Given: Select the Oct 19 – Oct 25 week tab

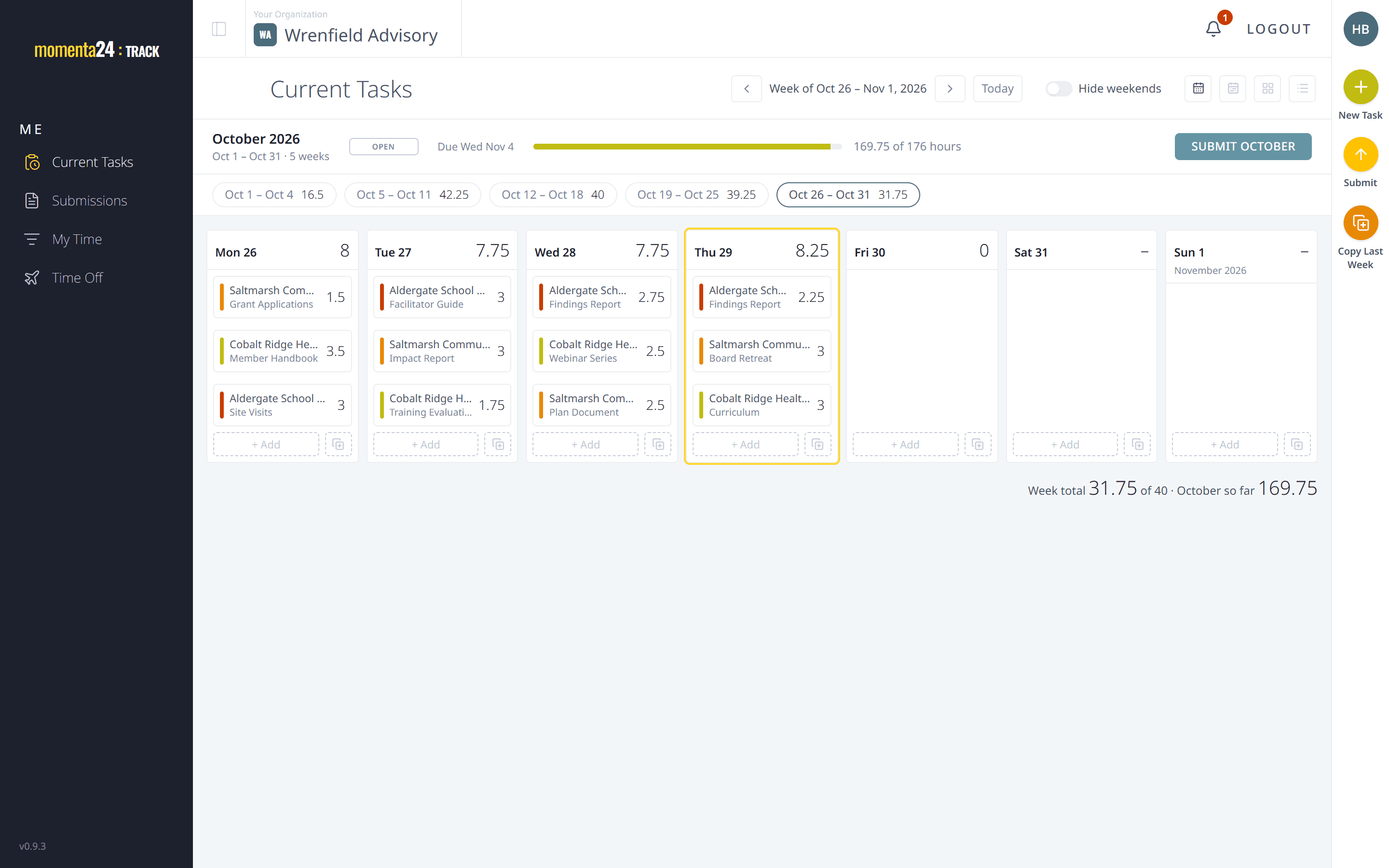Looking at the screenshot, I should coord(696,195).
